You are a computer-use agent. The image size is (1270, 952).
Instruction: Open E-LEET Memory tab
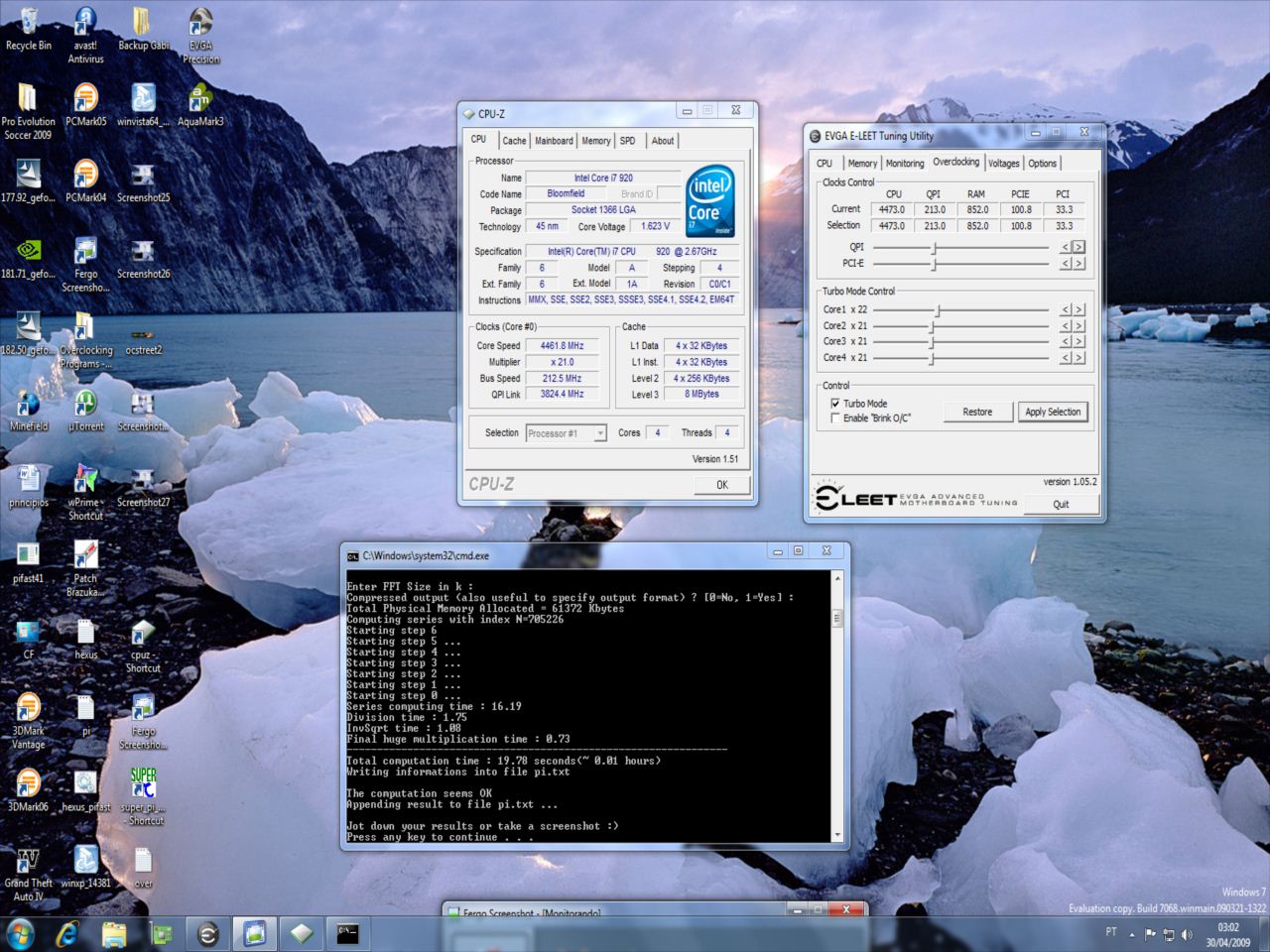coord(862,164)
